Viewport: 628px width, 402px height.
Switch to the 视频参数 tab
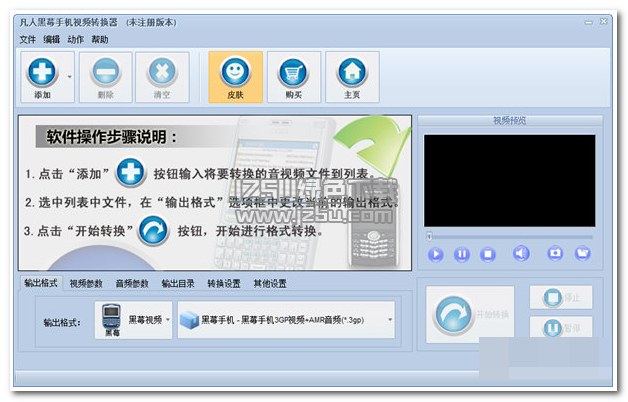[x=86, y=283]
